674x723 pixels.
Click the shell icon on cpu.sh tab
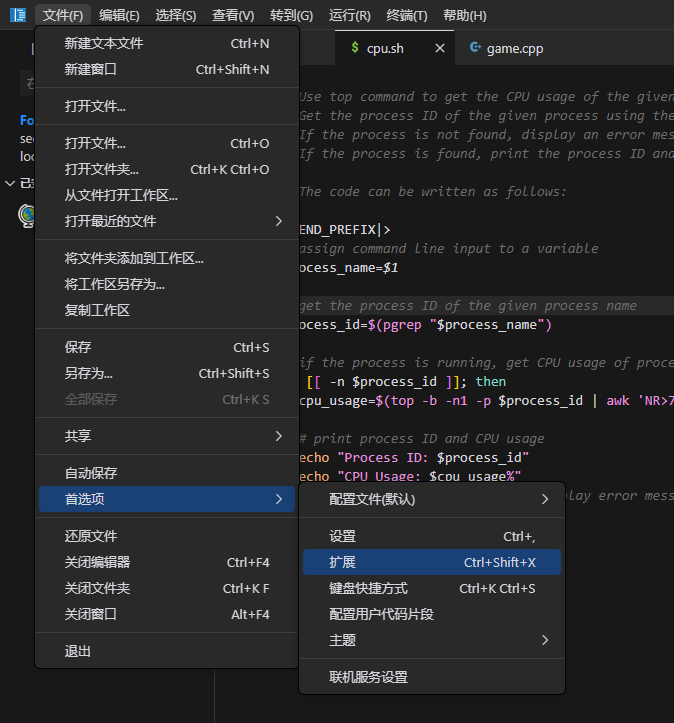pyautogui.click(x=355, y=47)
